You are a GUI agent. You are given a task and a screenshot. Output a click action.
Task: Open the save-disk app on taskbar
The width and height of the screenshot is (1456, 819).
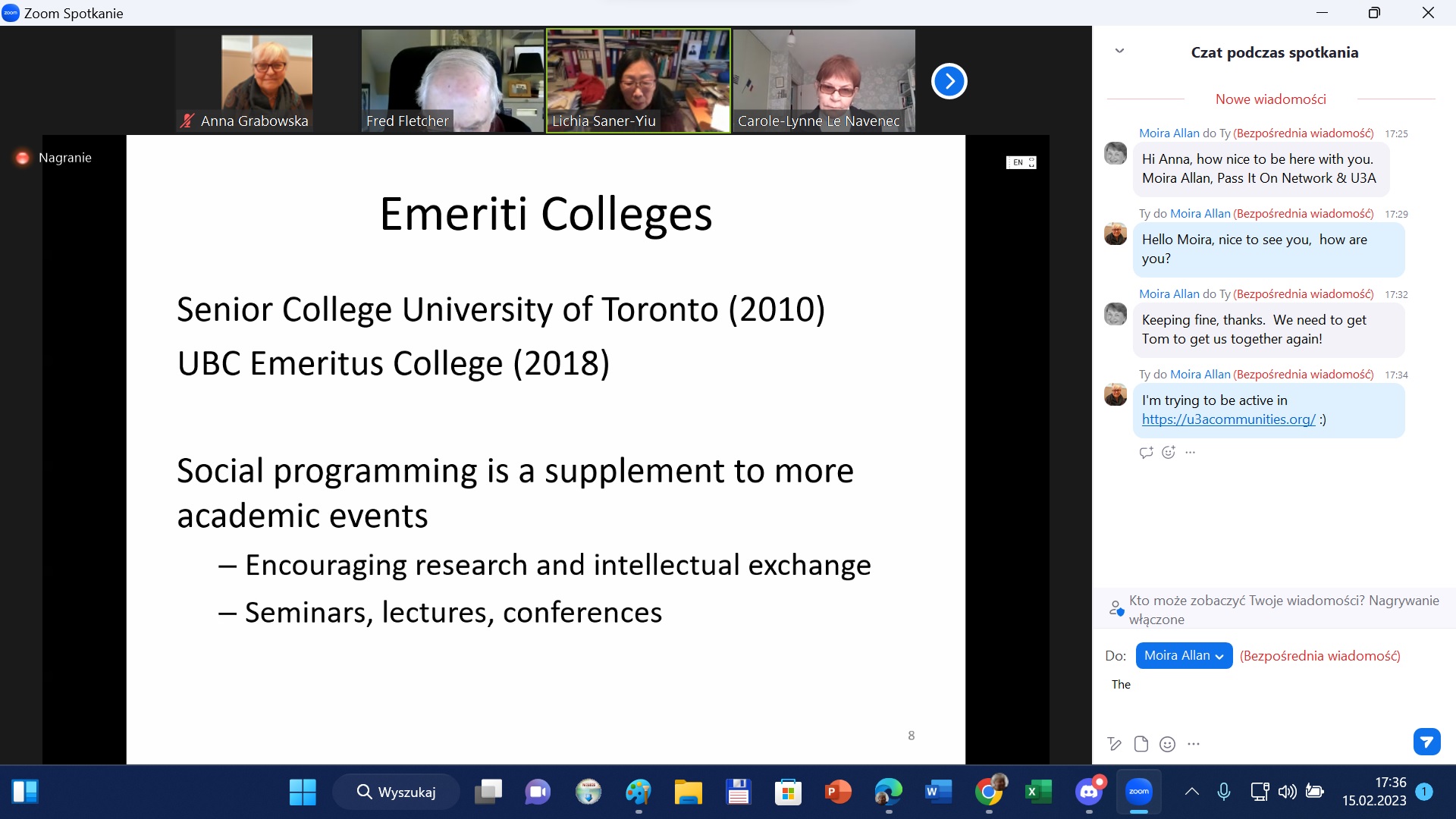(738, 792)
